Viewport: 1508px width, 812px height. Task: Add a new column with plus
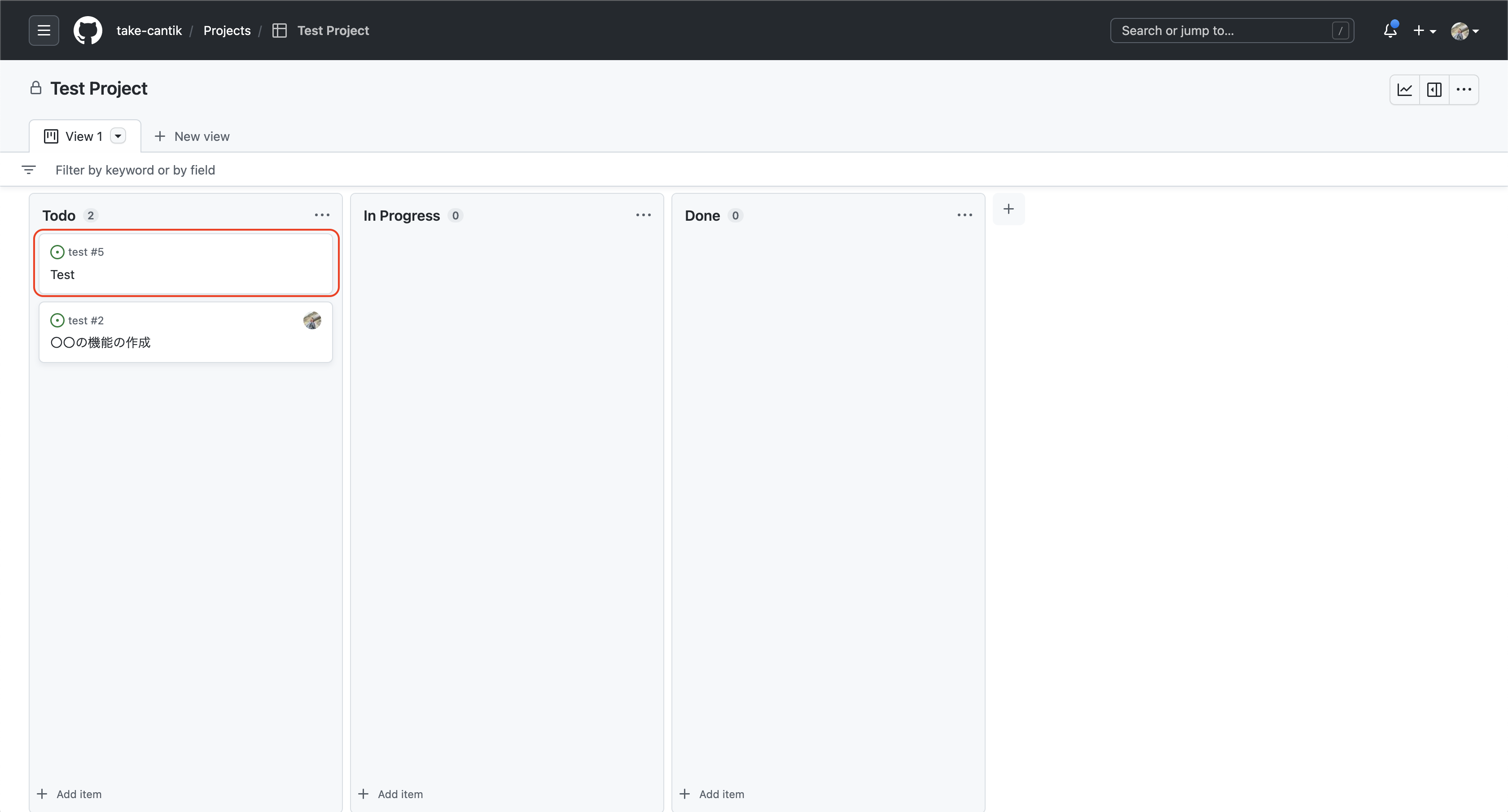pyautogui.click(x=1008, y=209)
